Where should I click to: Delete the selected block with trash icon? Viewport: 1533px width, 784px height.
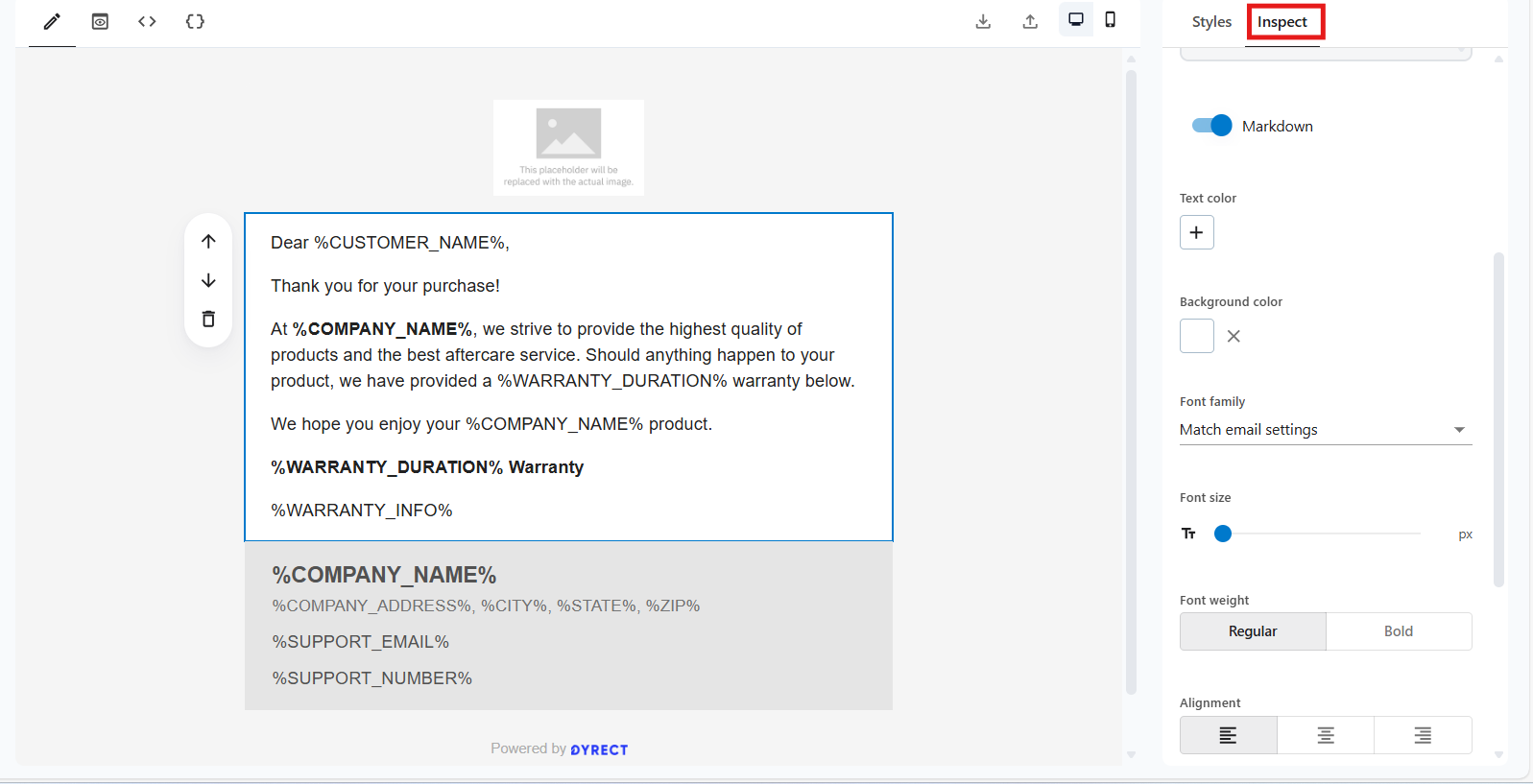[x=208, y=319]
